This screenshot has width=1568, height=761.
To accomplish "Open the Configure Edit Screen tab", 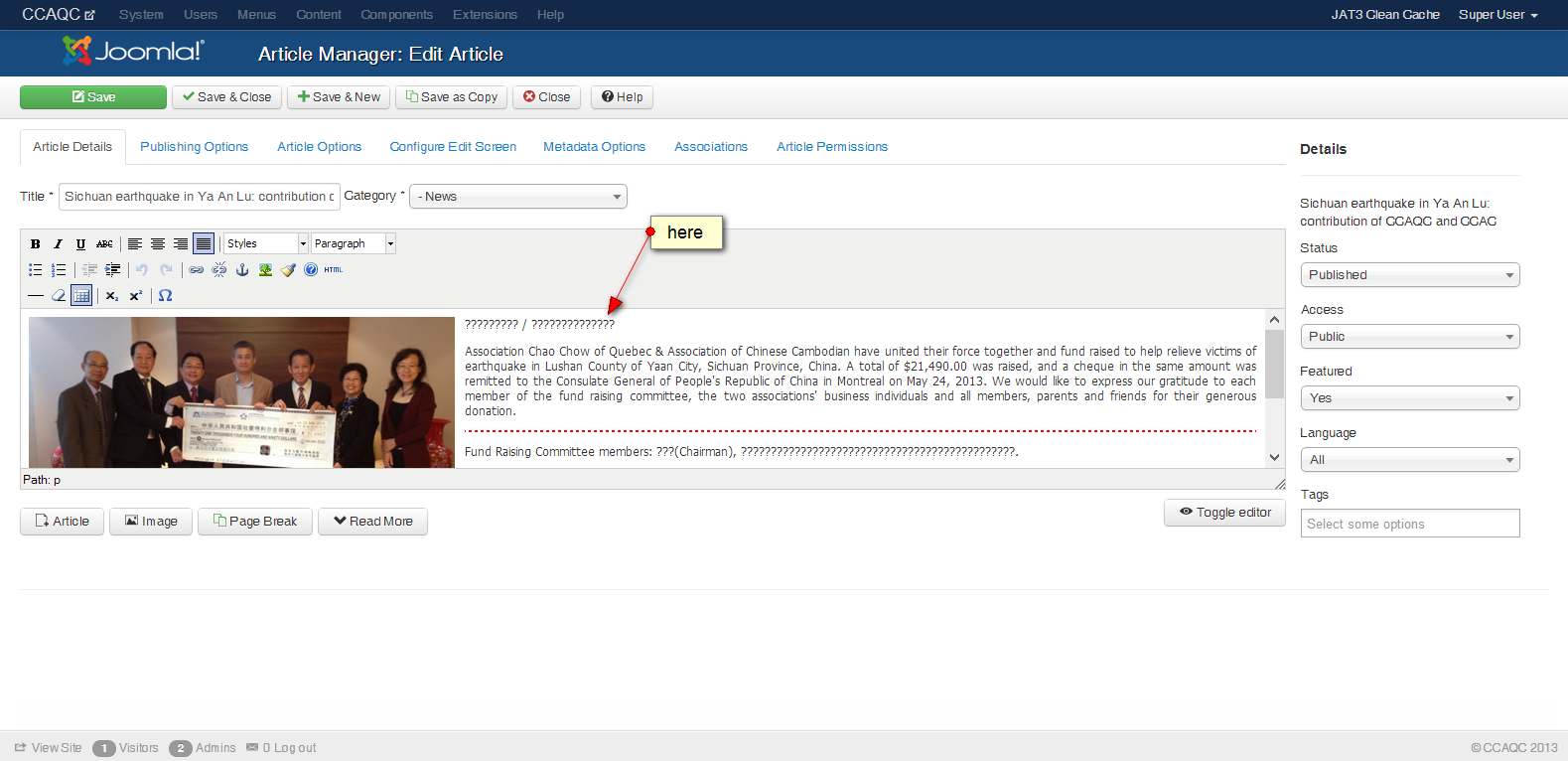I will tap(453, 147).
